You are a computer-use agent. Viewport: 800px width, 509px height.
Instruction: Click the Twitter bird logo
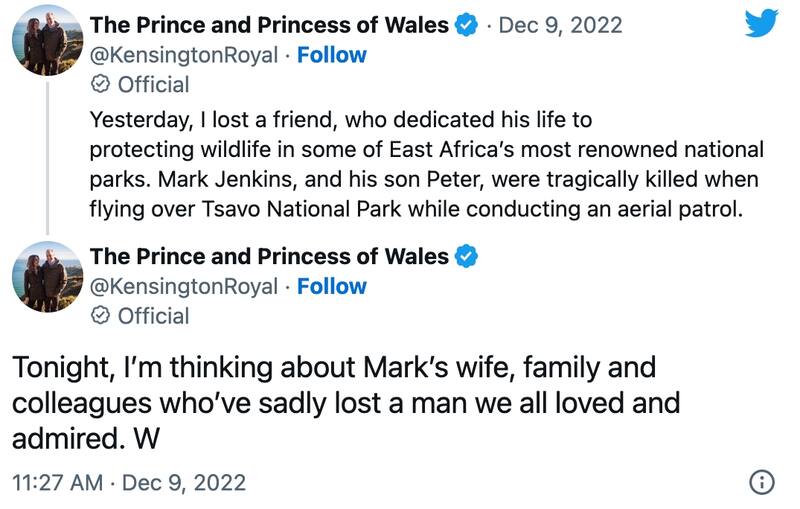[761, 24]
